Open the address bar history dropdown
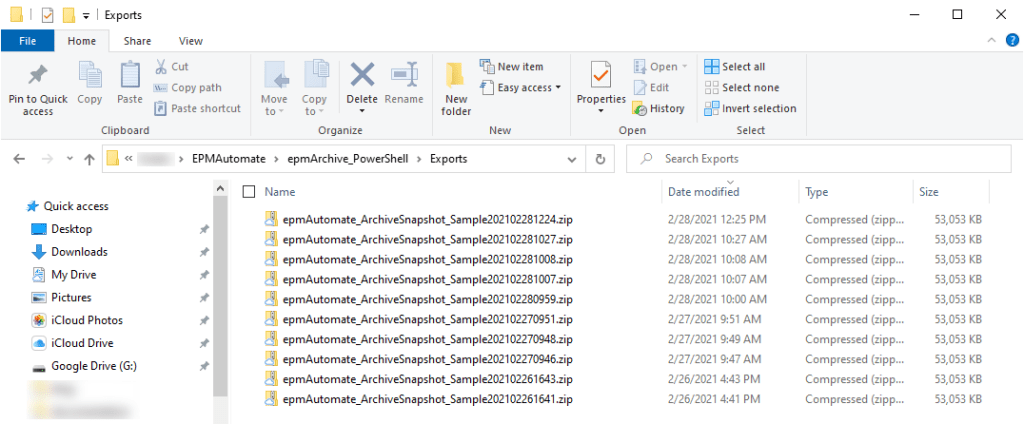The image size is (1024, 424). pos(573,159)
